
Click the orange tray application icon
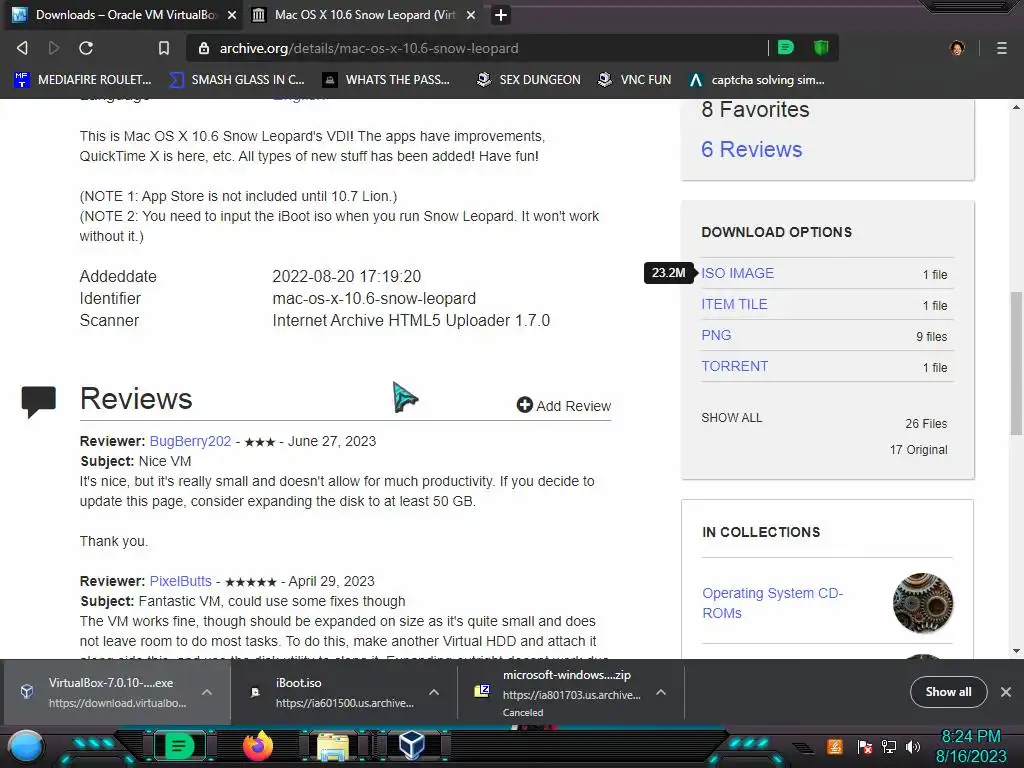tap(835, 746)
